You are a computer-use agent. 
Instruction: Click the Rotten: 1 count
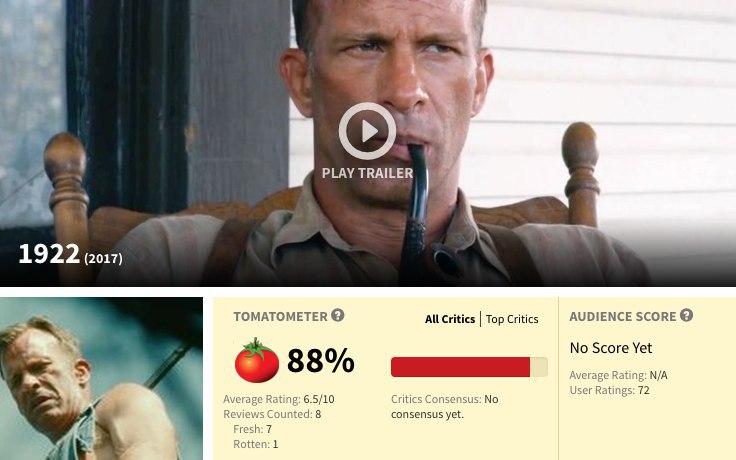[256, 444]
